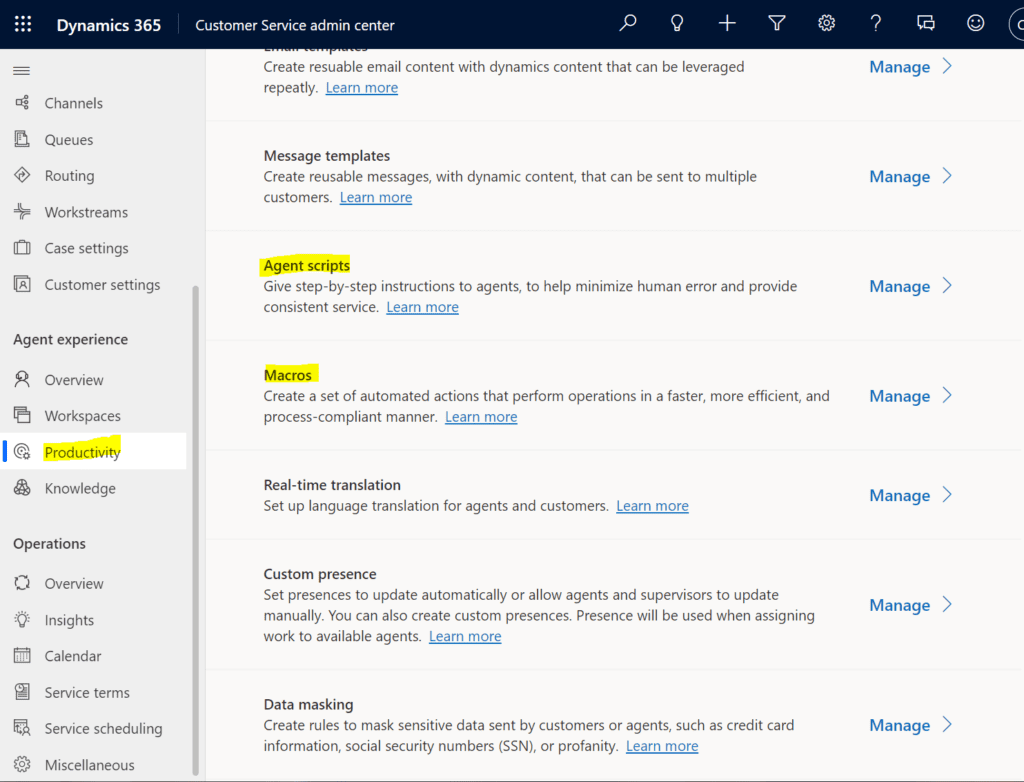Screen dimensions: 1024x782
Task: Open the settings gear icon
Action: tap(826, 22)
